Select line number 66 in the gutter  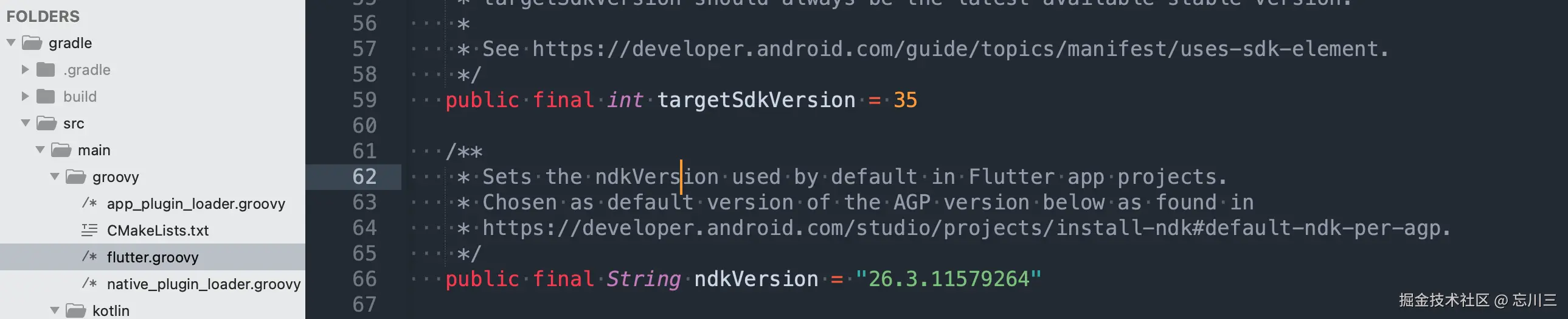point(364,279)
